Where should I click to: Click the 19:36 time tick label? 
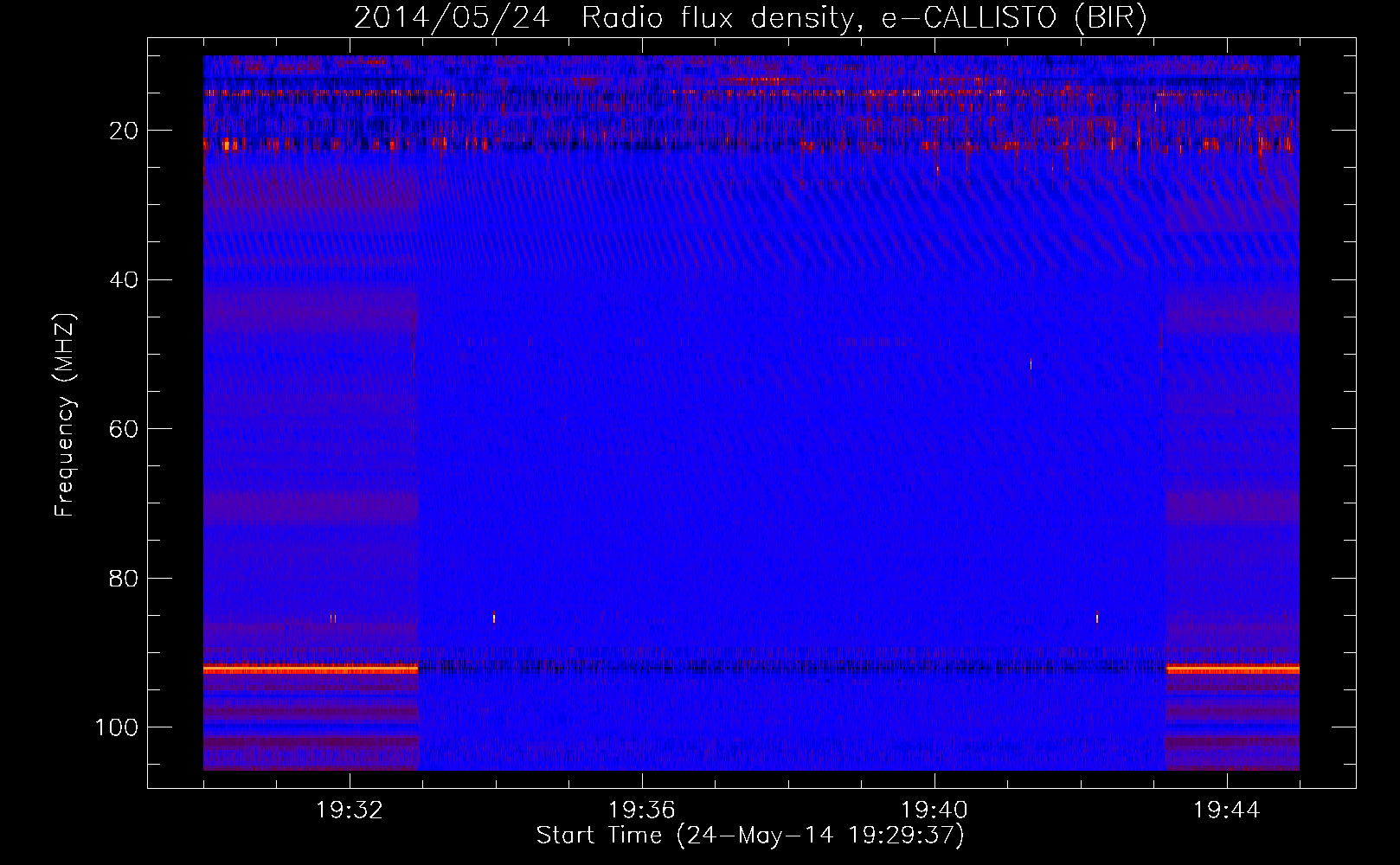(x=642, y=811)
